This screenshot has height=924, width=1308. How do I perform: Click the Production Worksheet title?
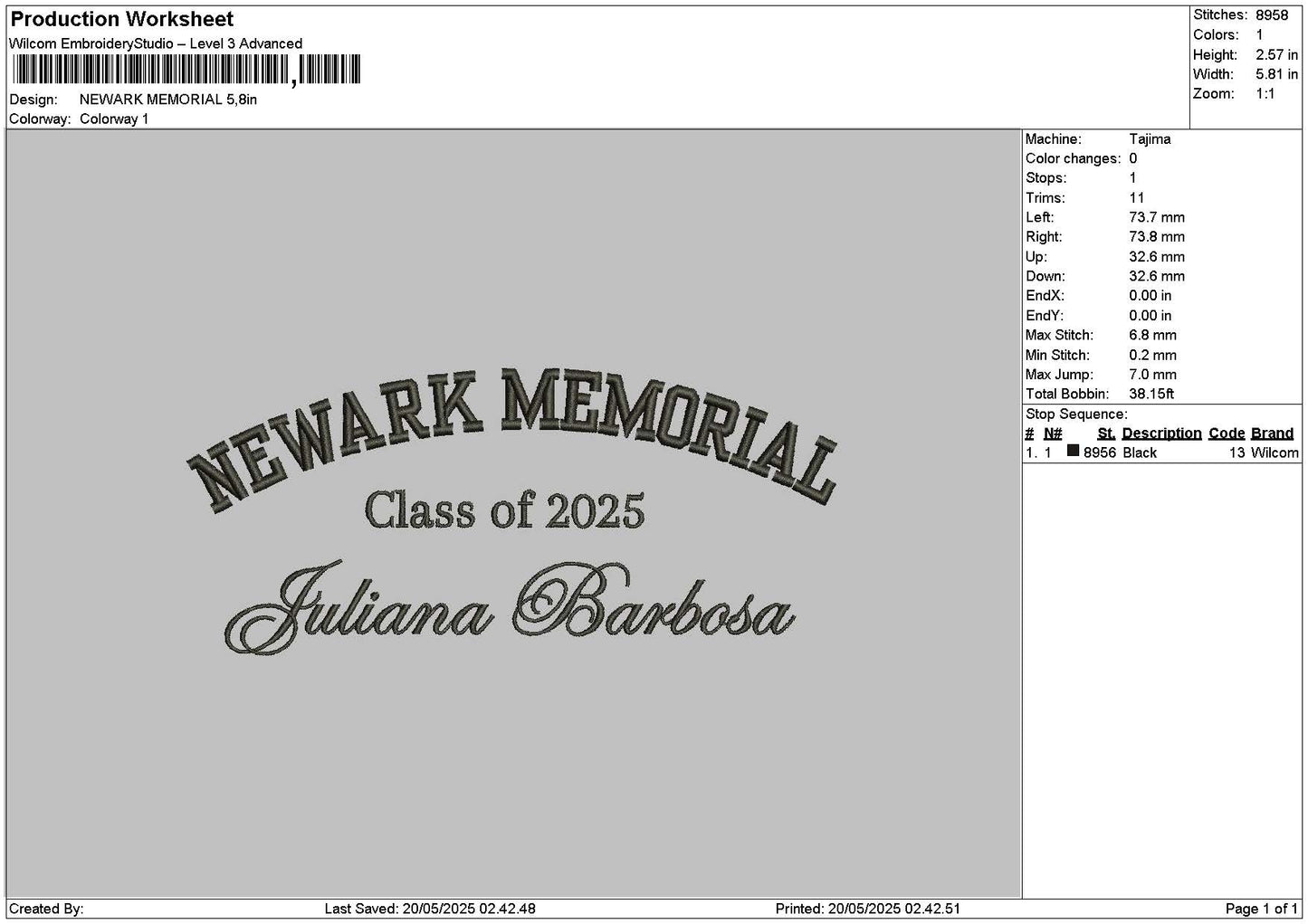tap(121, 19)
